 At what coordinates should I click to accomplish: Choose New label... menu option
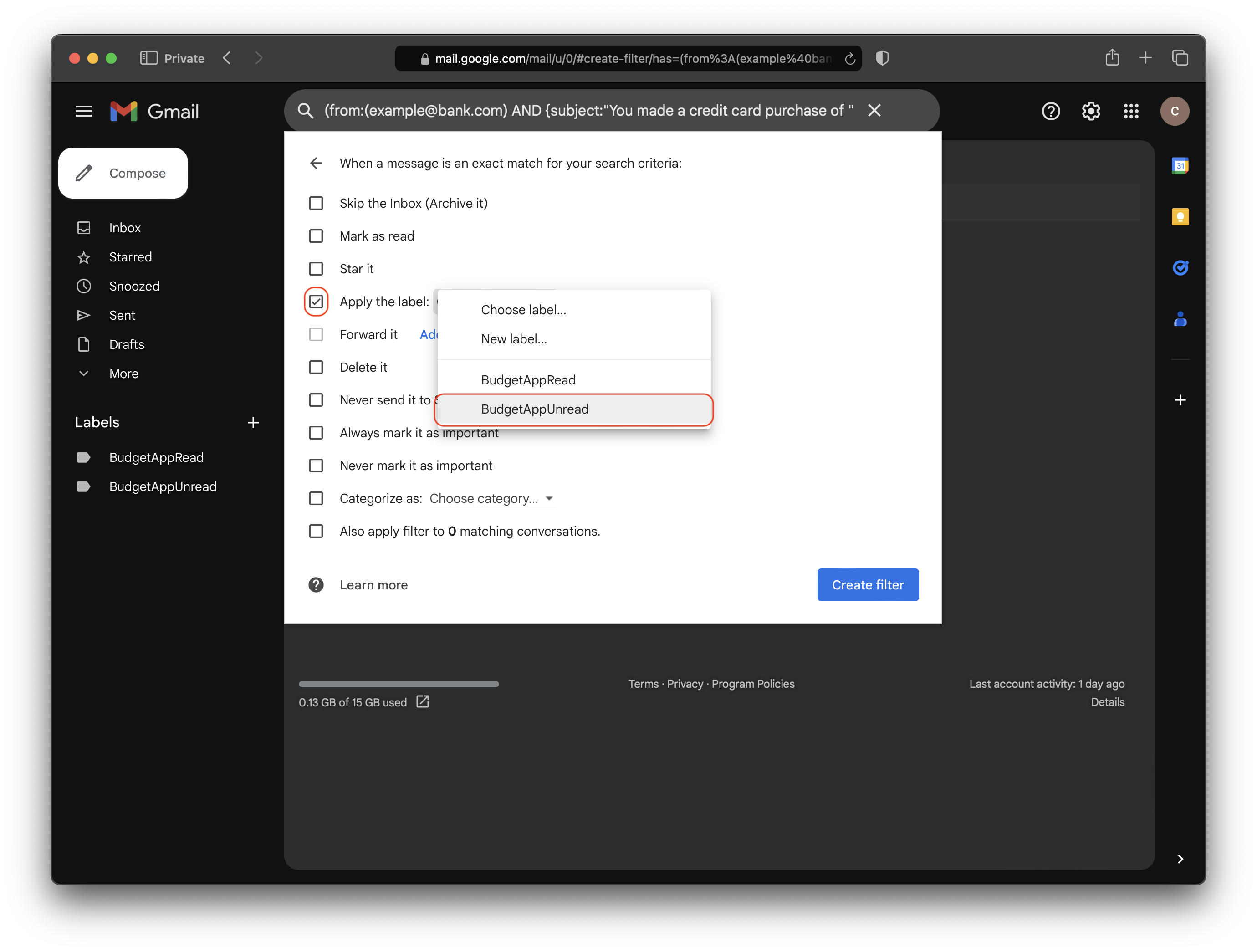pyautogui.click(x=514, y=339)
